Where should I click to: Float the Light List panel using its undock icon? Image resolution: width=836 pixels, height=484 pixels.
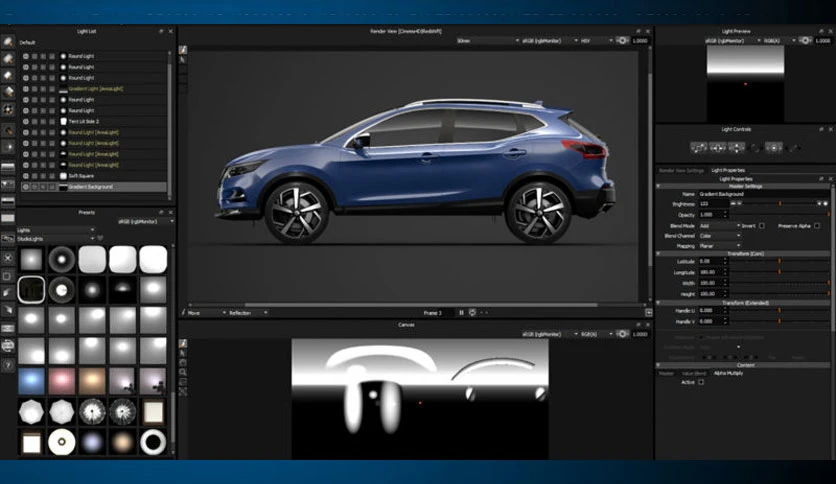[161, 31]
